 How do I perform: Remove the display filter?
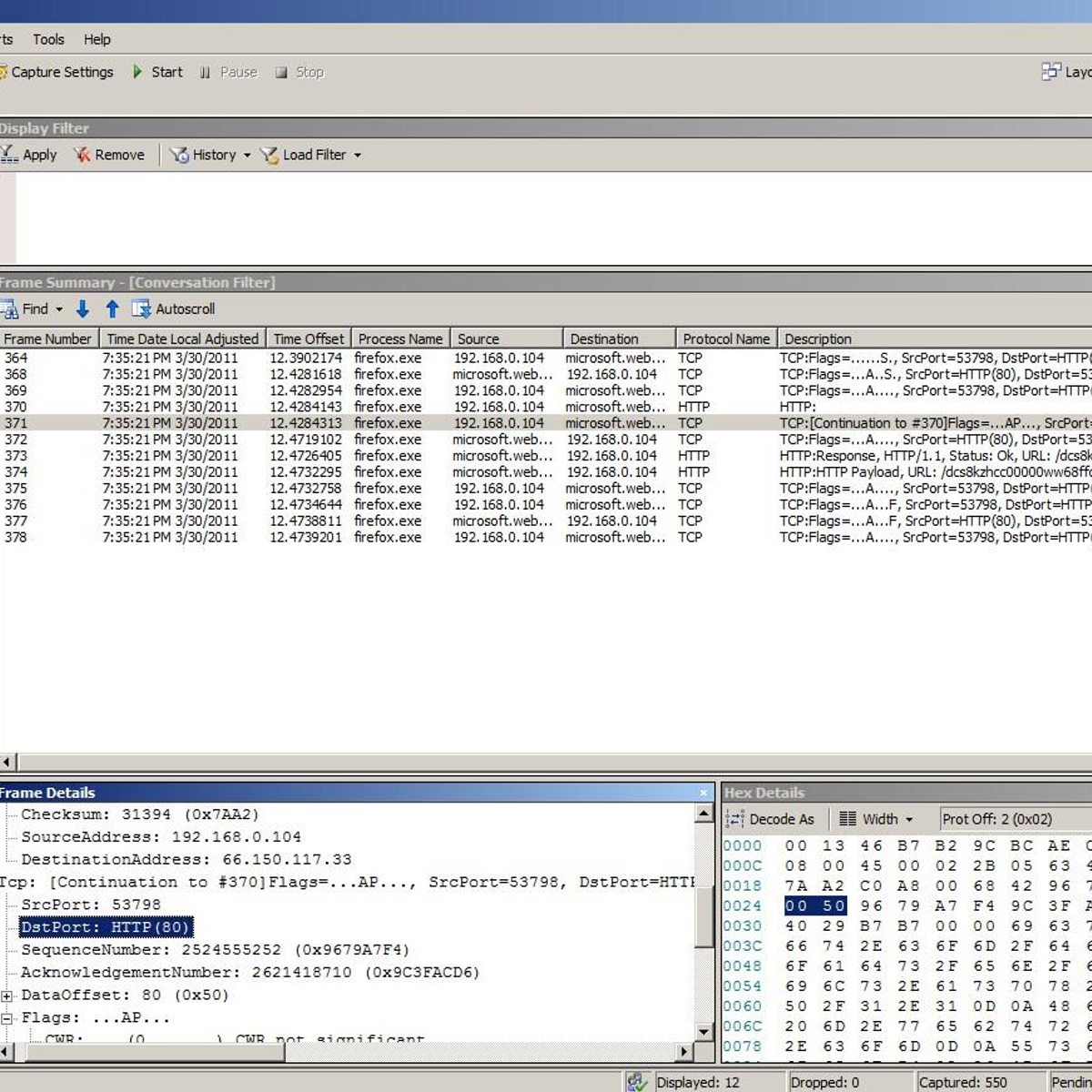point(109,155)
